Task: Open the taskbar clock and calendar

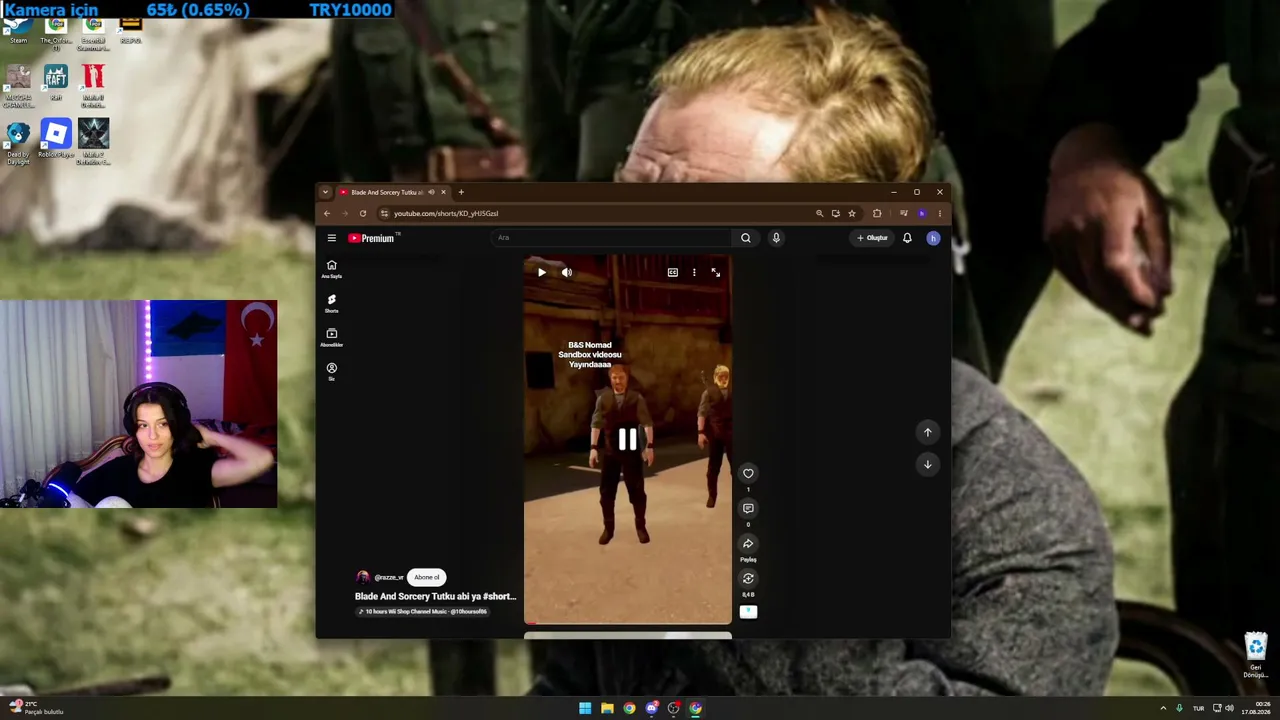Action: pyautogui.click(x=1255, y=708)
